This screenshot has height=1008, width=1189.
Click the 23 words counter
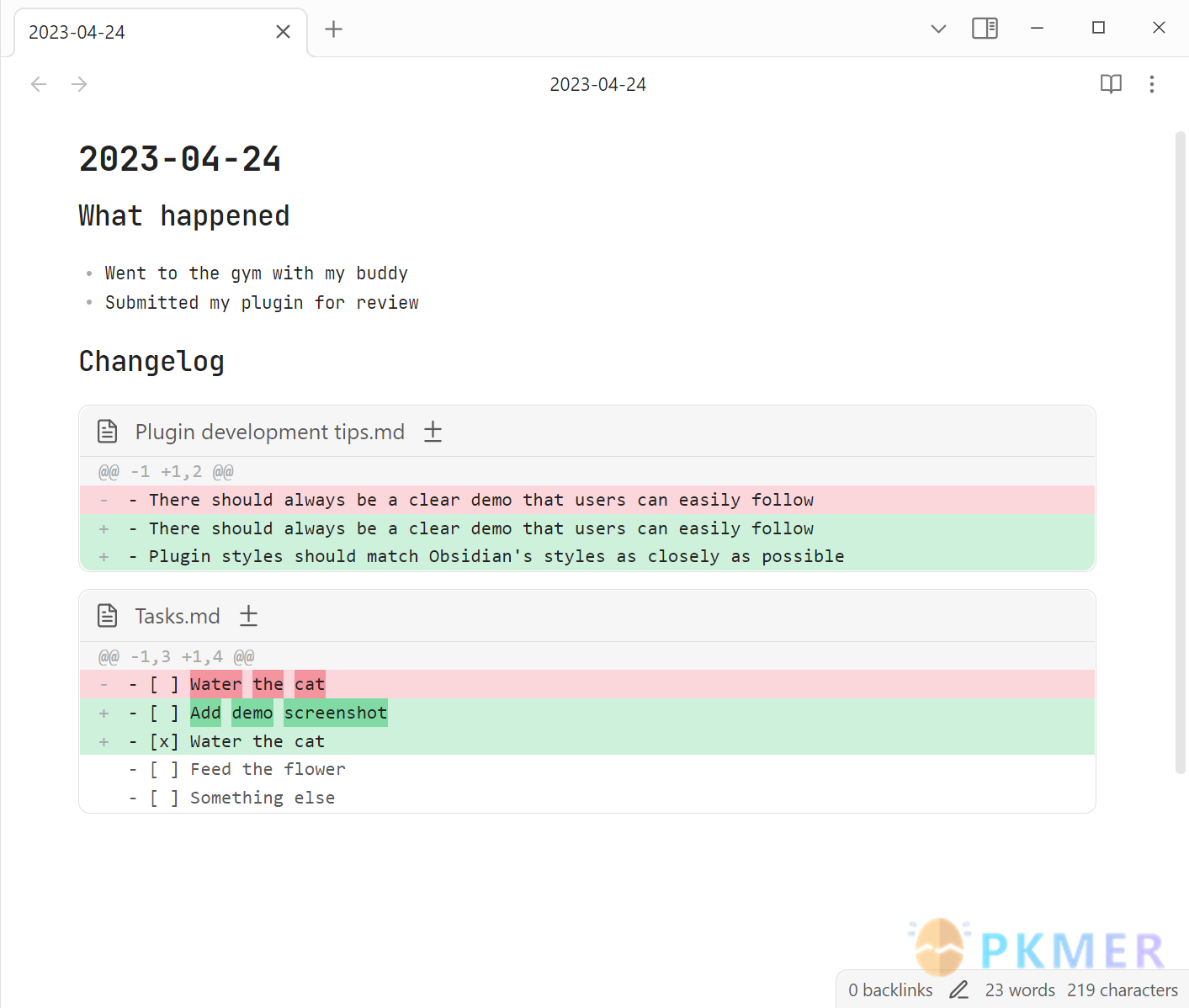(1020, 990)
